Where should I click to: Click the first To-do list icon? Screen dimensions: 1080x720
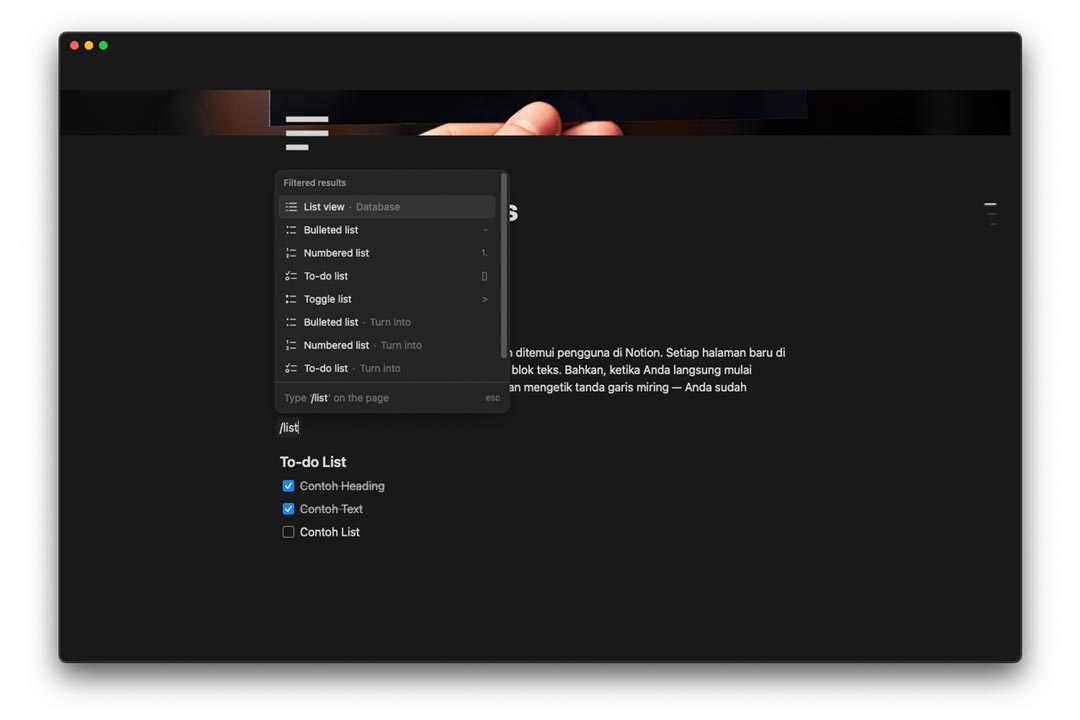point(291,276)
